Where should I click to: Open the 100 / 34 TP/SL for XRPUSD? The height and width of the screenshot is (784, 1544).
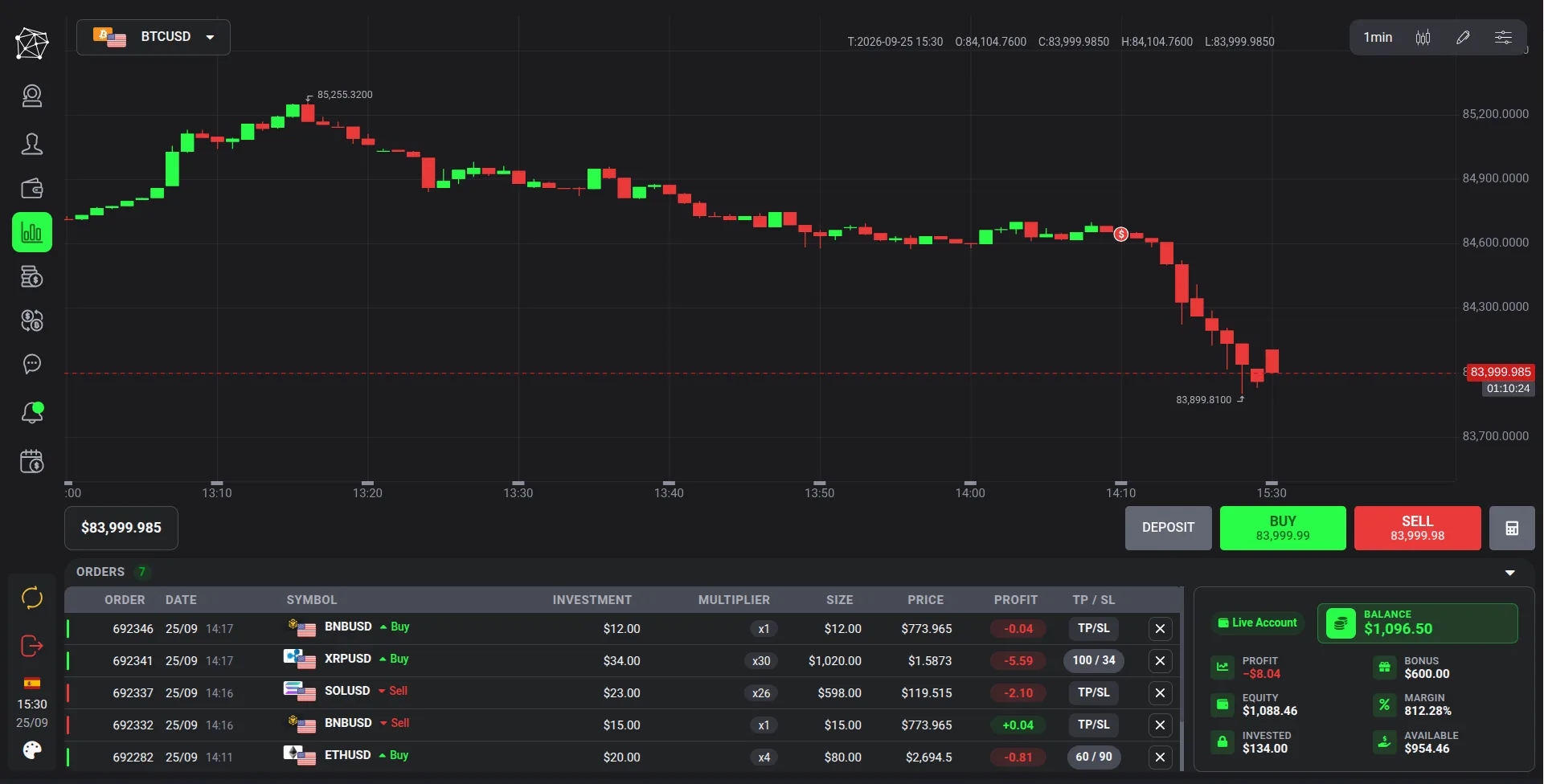tap(1094, 661)
